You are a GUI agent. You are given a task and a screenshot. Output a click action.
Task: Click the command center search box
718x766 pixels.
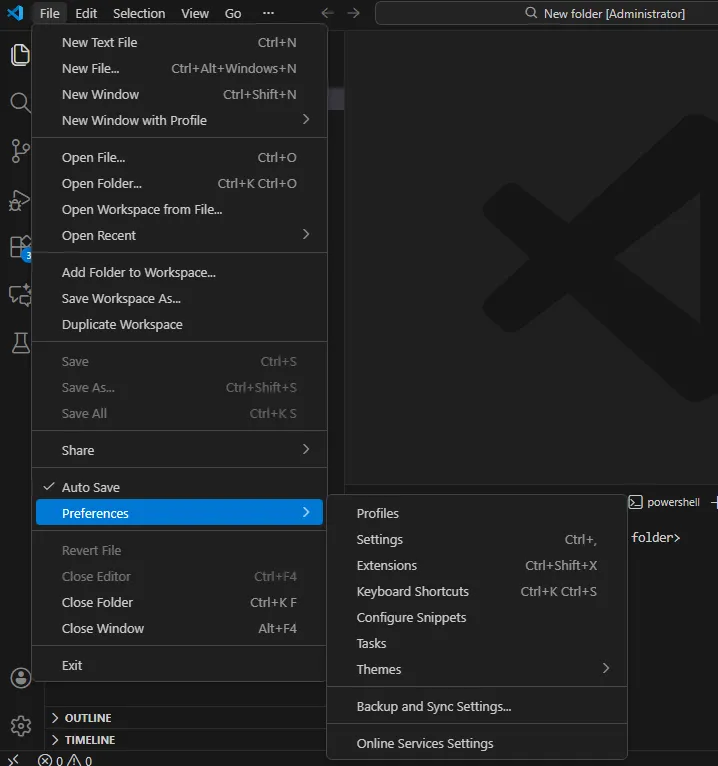pyautogui.click(x=547, y=13)
